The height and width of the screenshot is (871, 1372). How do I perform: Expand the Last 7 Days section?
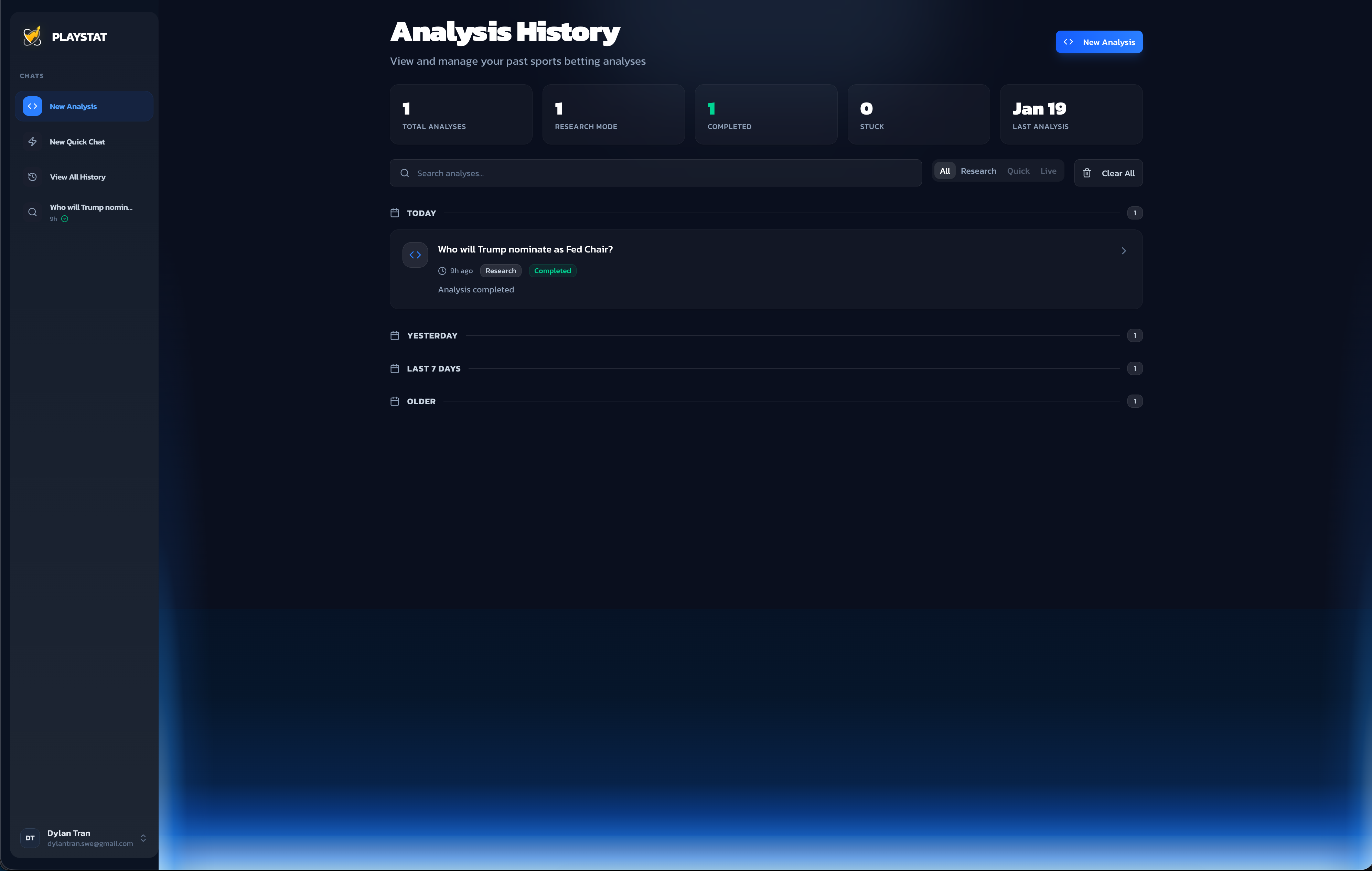click(x=766, y=368)
